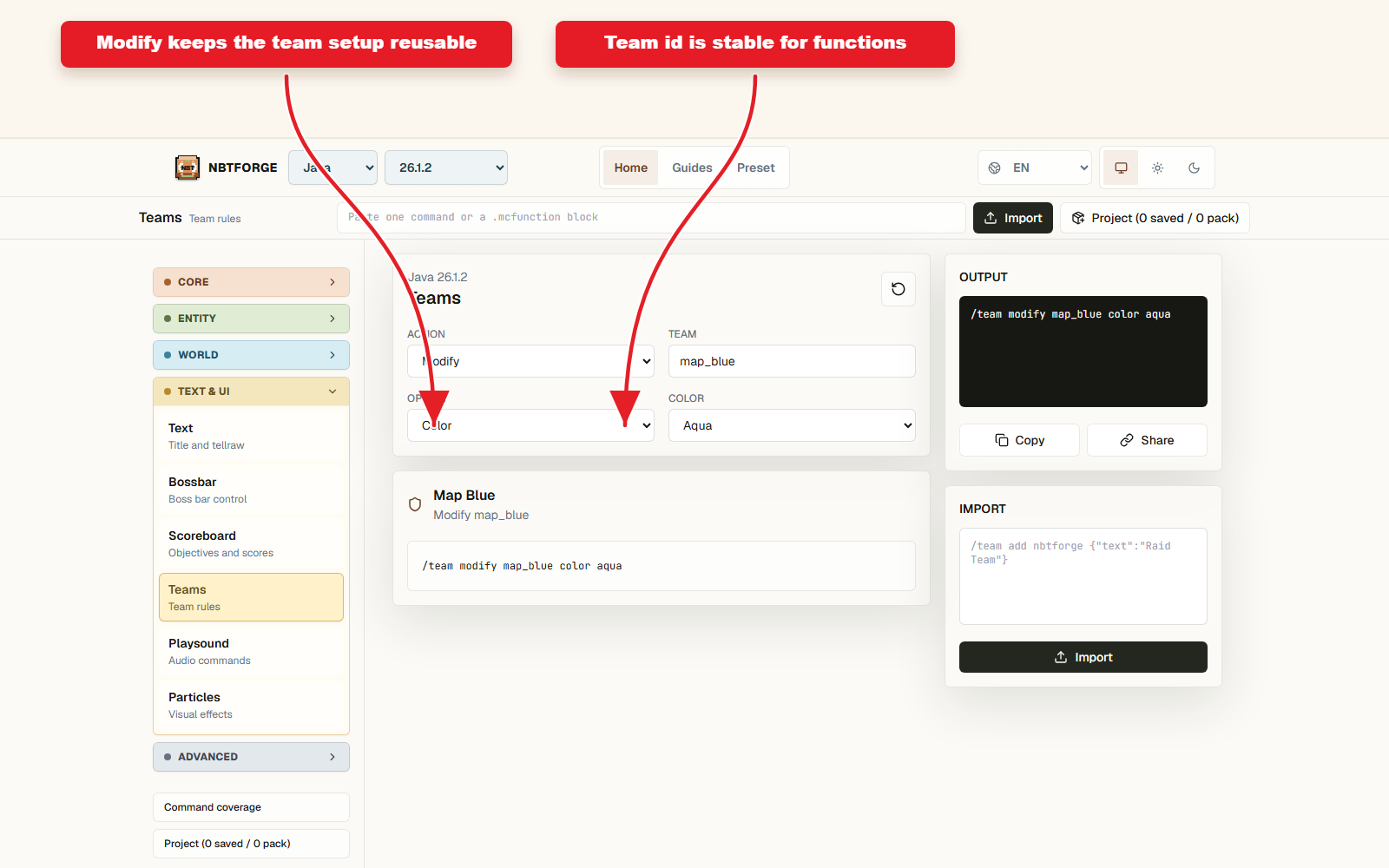Open the Bossbar tool
This screenshot has height=868, width=1389.
pos(251,490)
